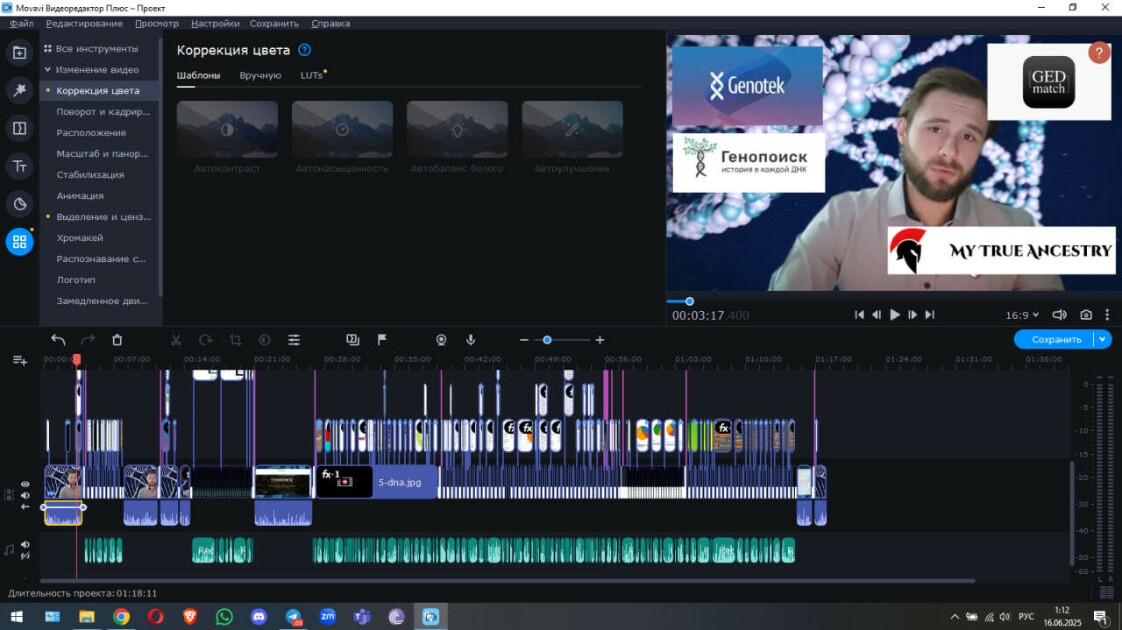Select Хромакей tool
This screenshot has height=630, width=1122.
pyautogui.click(x=79, y=238)
